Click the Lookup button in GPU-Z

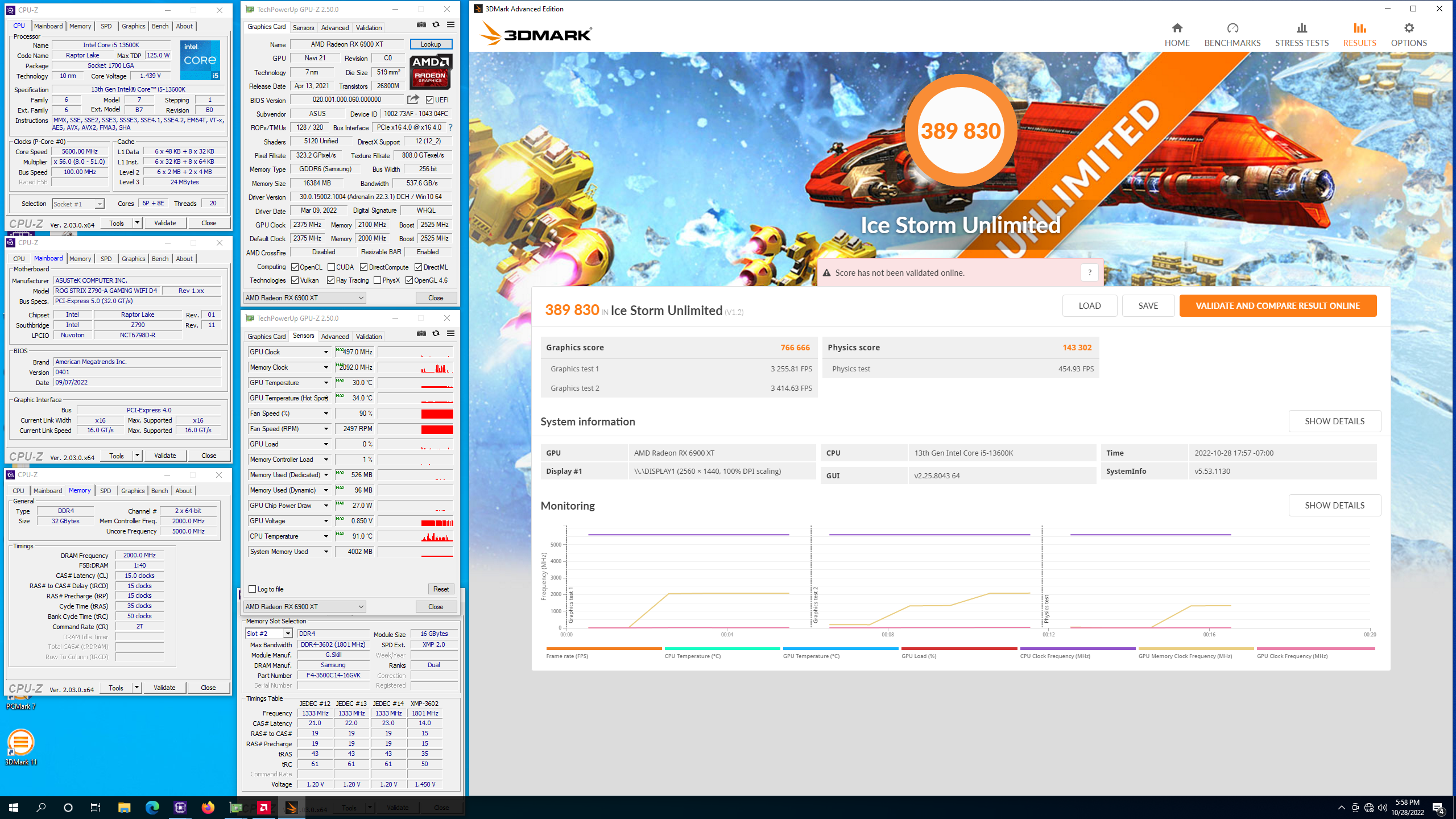pos(431,44)
